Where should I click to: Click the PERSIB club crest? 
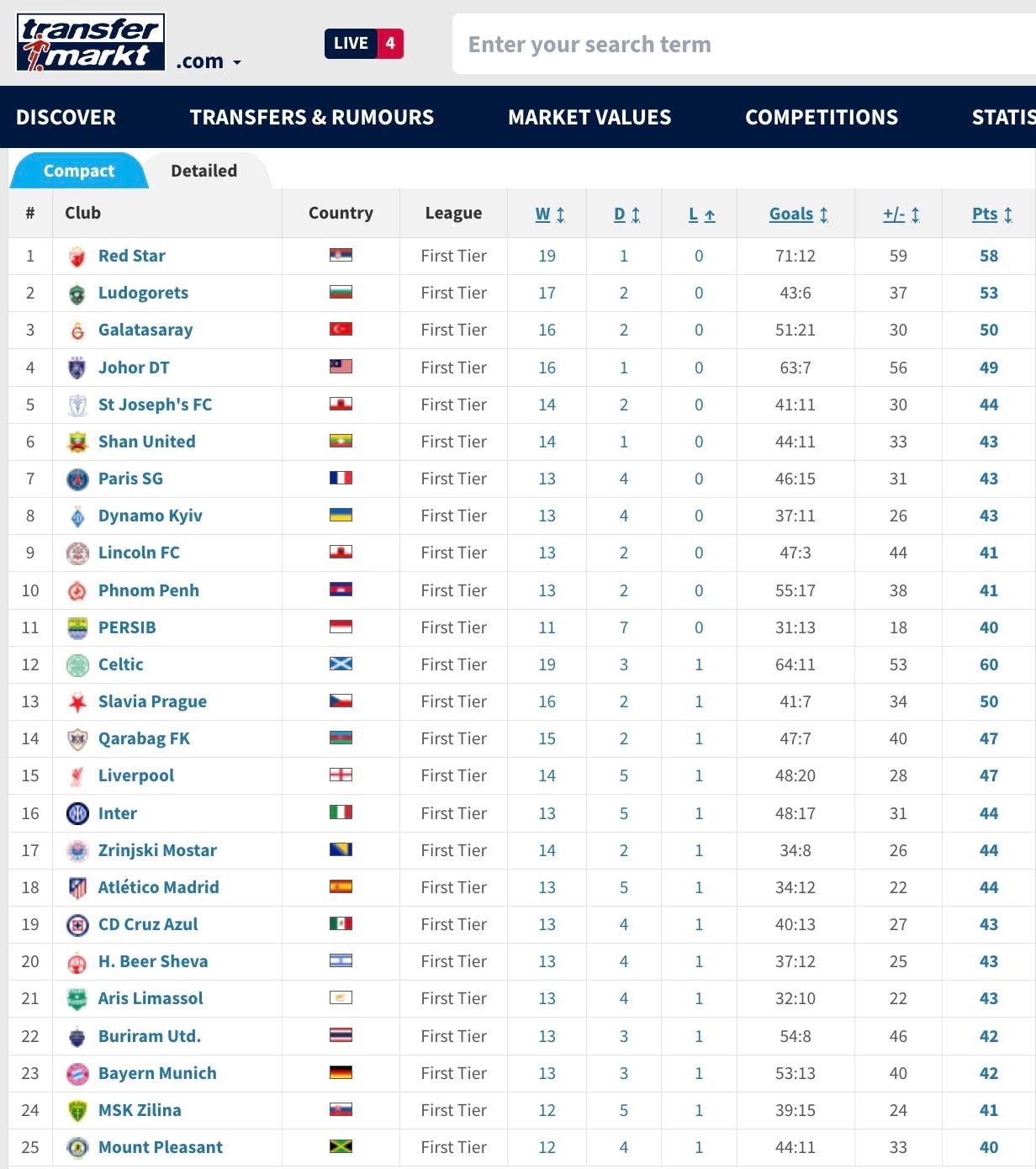[77, 628]
